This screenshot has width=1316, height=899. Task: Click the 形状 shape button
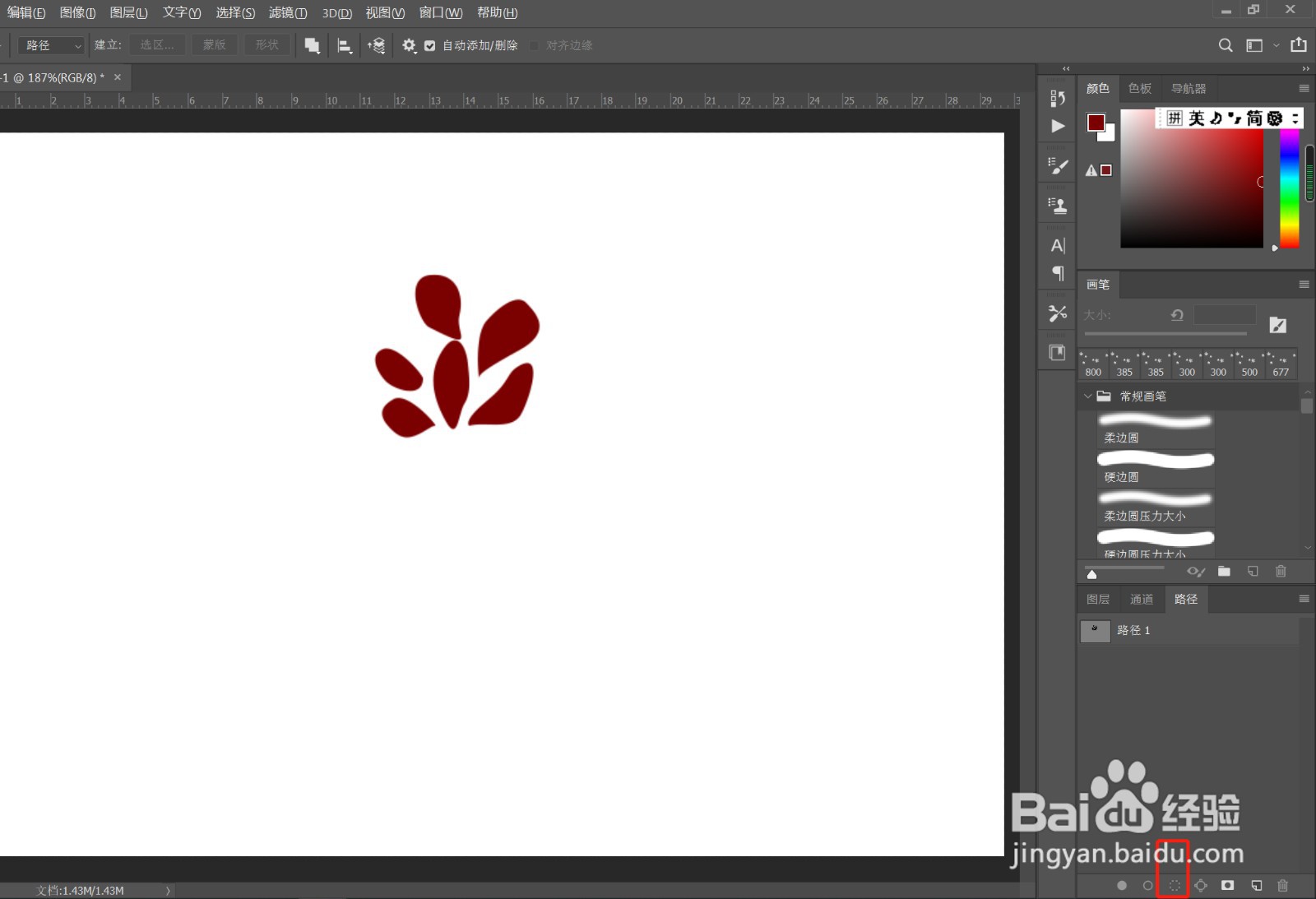267,45
